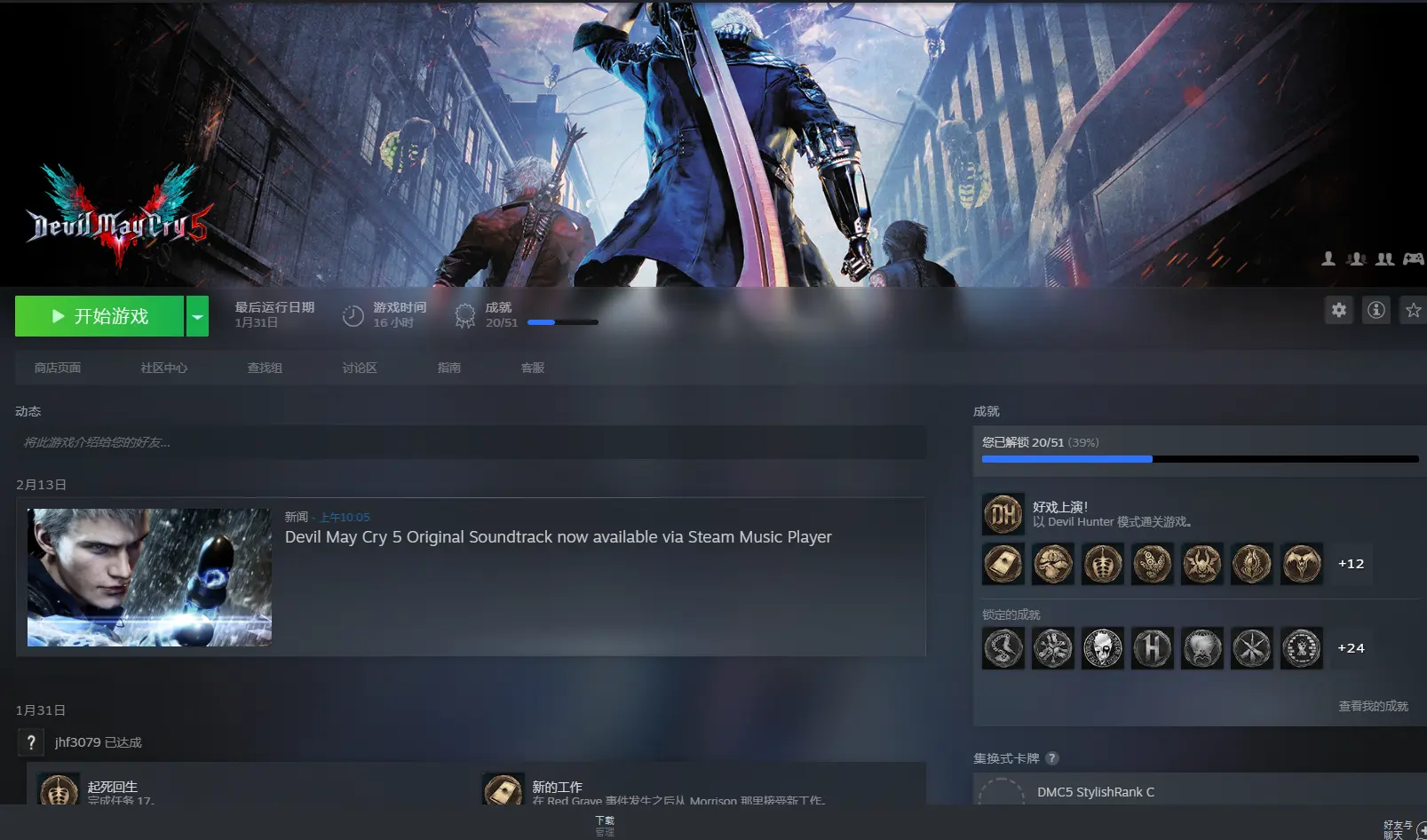Viewport: 1427px width, 840px height.
Task: Open the Original Soundtrack news headline
Action: (x=559, y=537)
